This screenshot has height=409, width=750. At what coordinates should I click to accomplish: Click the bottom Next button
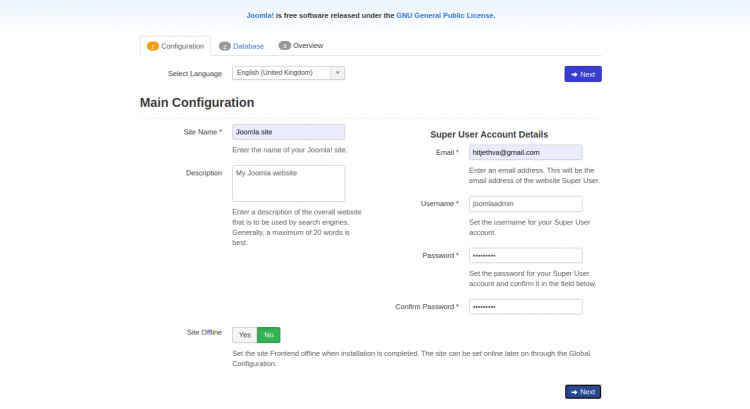pyautogui.click(x=583, y=392)
